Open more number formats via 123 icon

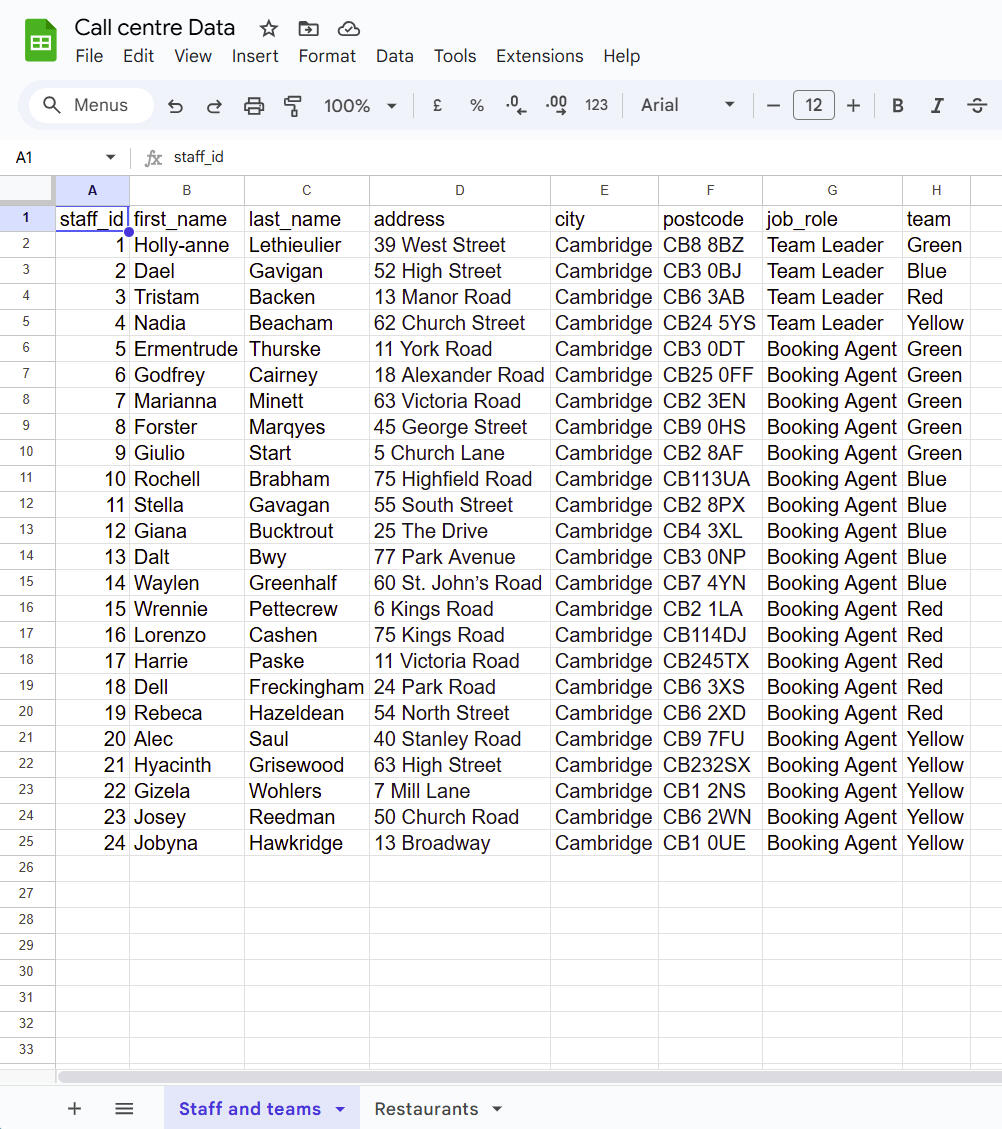(x=596, y=105)
